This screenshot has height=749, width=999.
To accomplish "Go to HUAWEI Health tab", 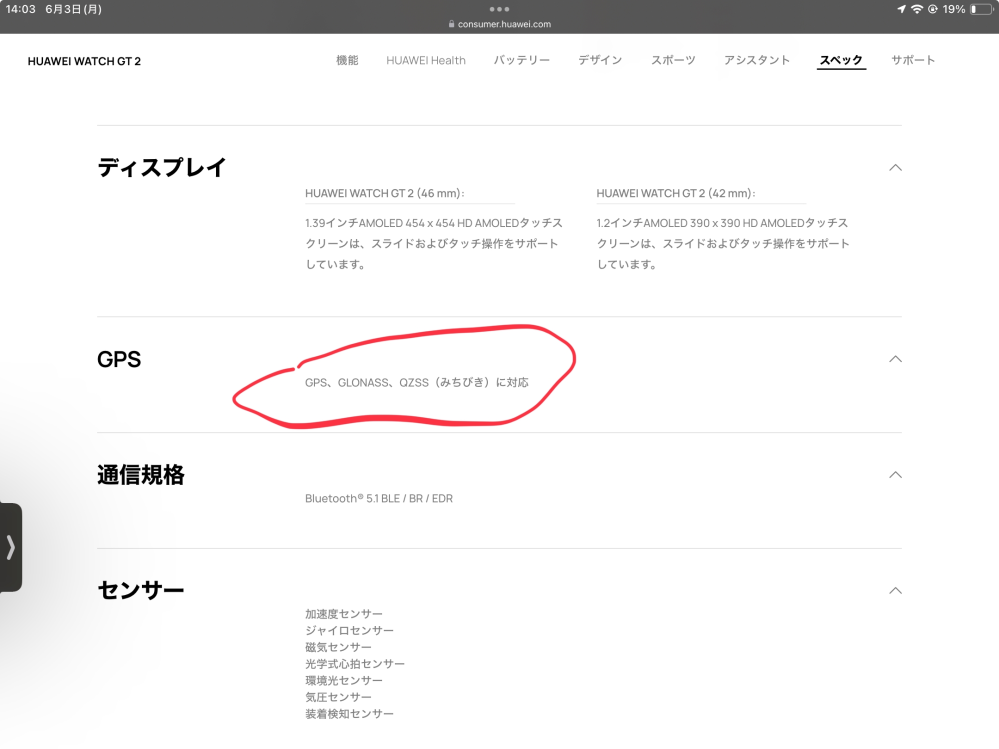I will tap(426, 61).
